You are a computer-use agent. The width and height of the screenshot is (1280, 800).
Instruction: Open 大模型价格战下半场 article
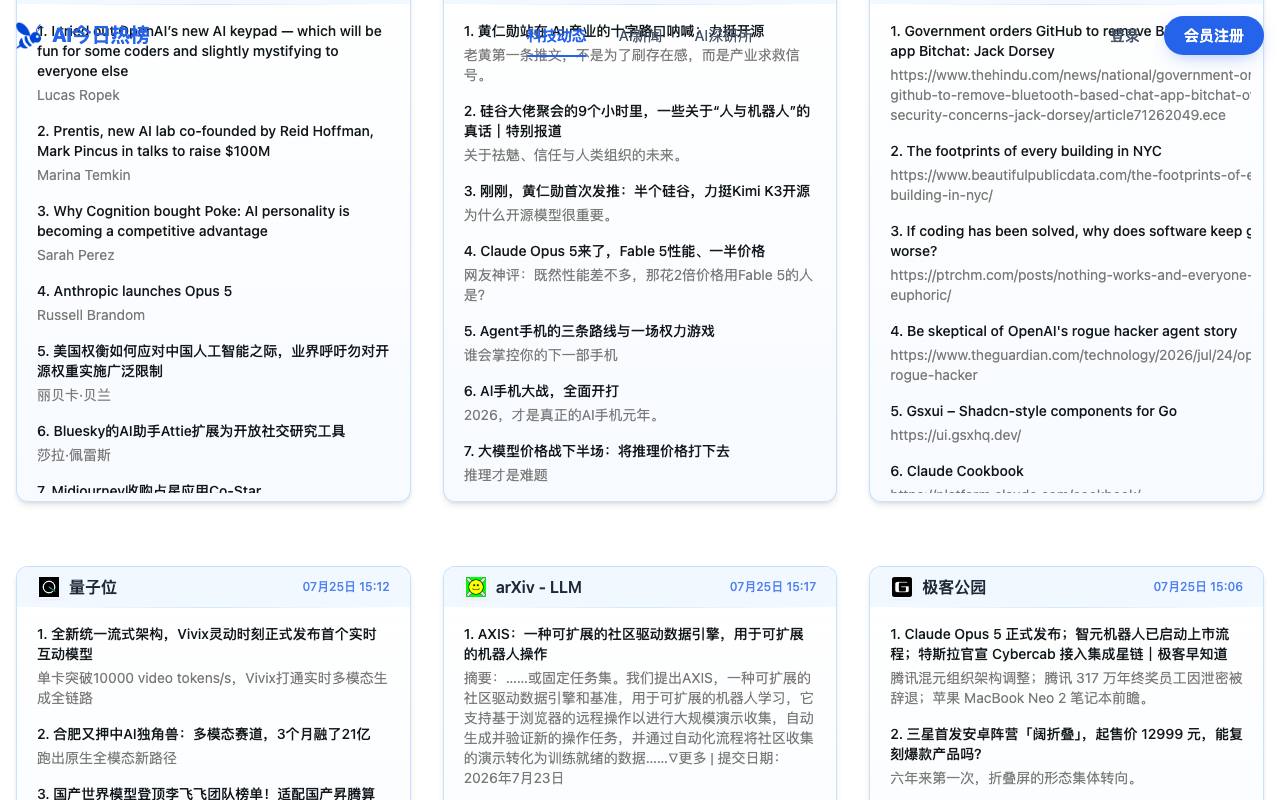[597, 451]
